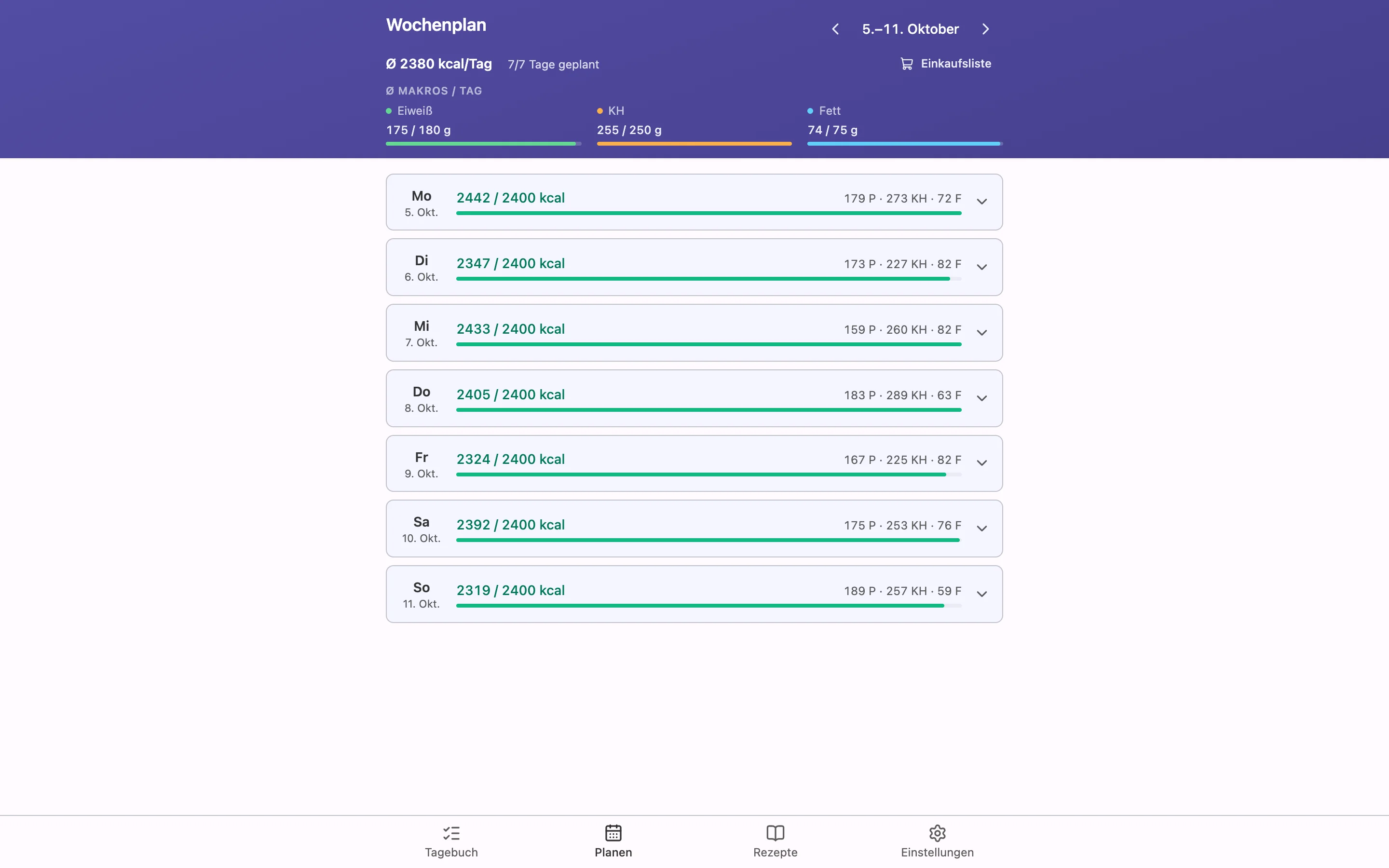
Task: Click the 74 / 75 g Fett value
Action: [x=833, y=130]
